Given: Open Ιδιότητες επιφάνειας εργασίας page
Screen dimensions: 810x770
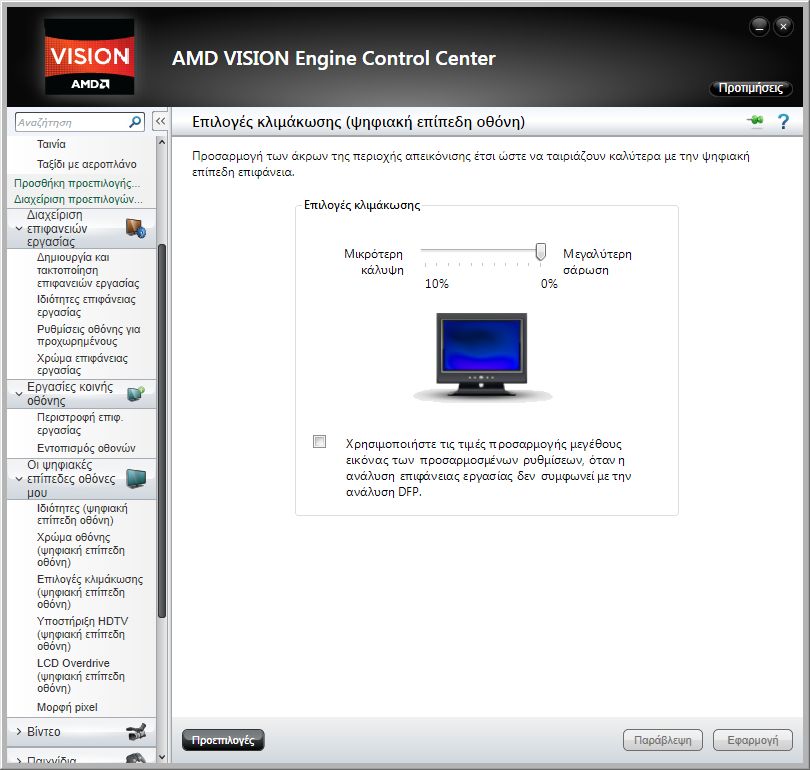Looking at the screenshot, I should tap(86, 306).
